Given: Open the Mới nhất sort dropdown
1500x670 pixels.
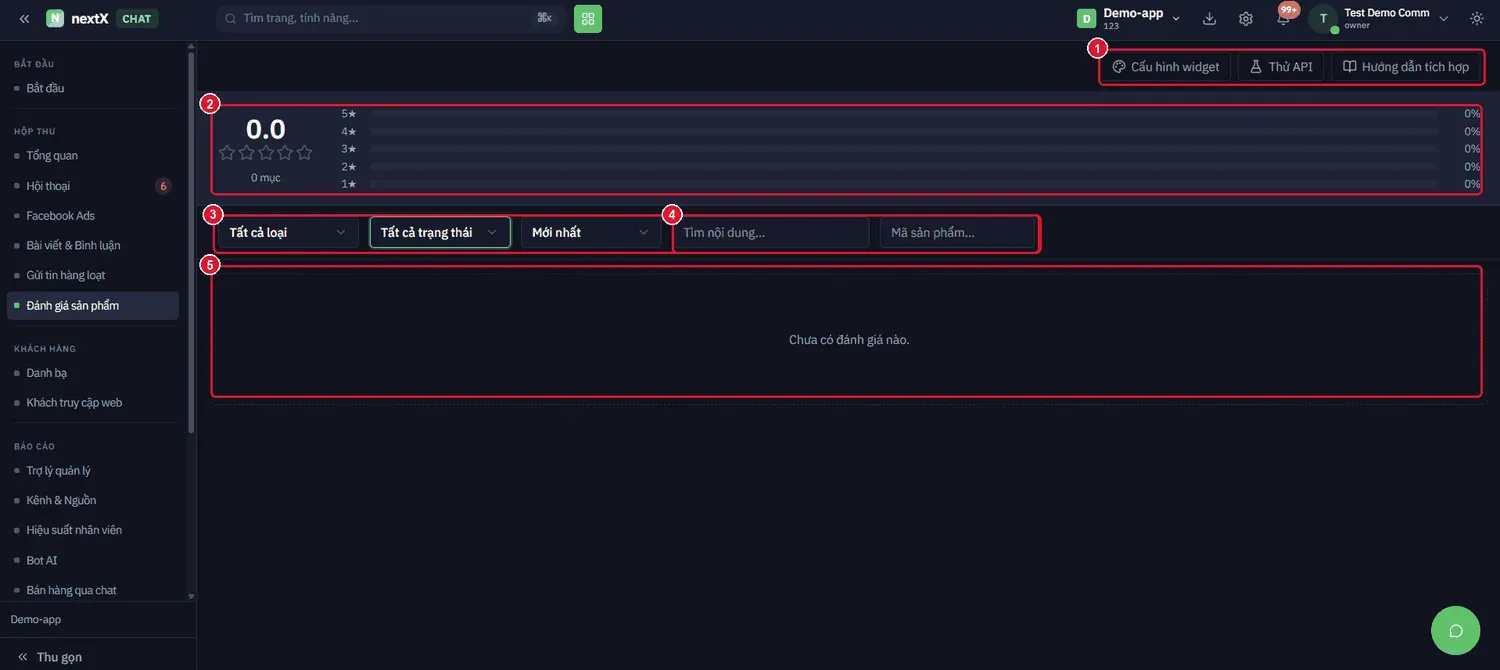Looking at the screenshot, I should point(591,232).
